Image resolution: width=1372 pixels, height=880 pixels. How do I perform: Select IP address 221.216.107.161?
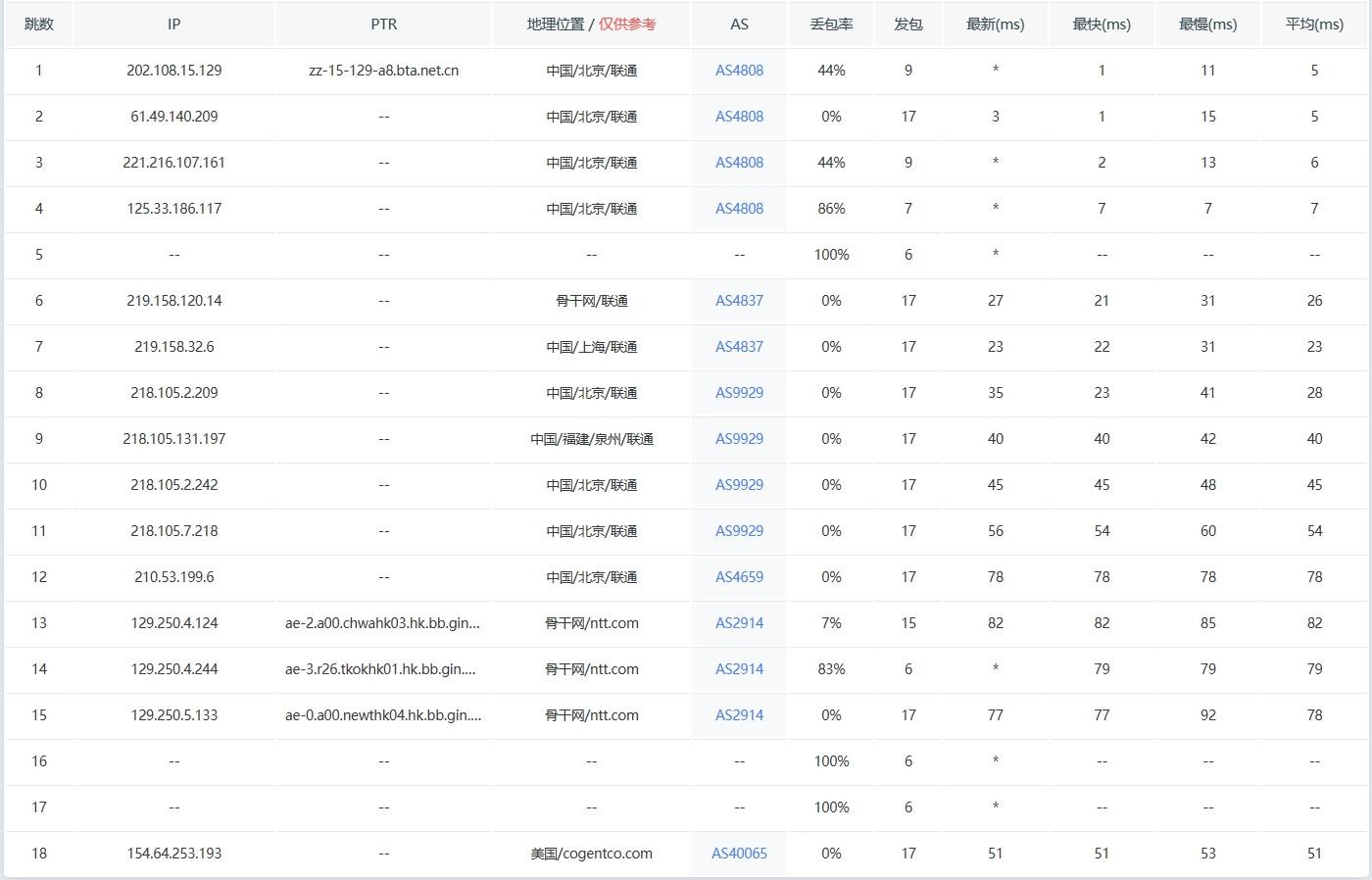174,163
